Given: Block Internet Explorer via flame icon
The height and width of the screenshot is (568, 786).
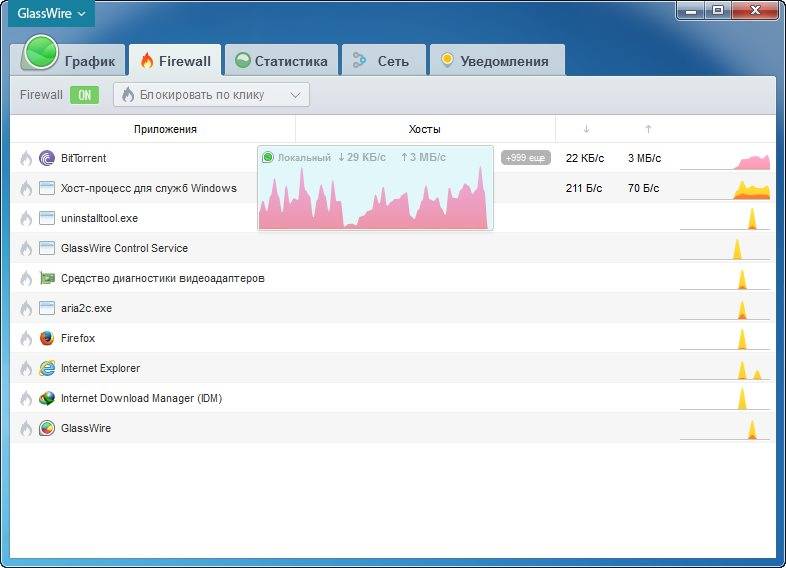Looking at the screenshot, I should click(26, 368).
